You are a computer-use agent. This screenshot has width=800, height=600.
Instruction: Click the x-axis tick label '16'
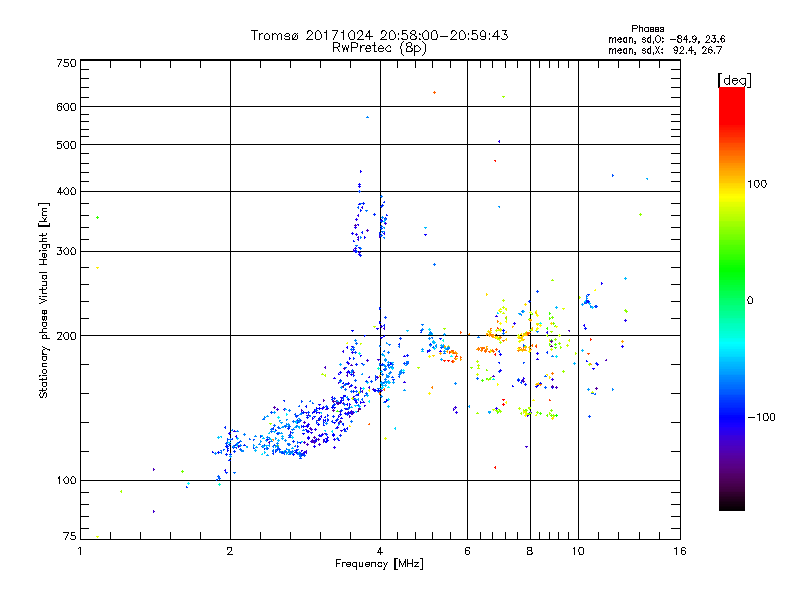pyautogui.click(x=680, y=551)
